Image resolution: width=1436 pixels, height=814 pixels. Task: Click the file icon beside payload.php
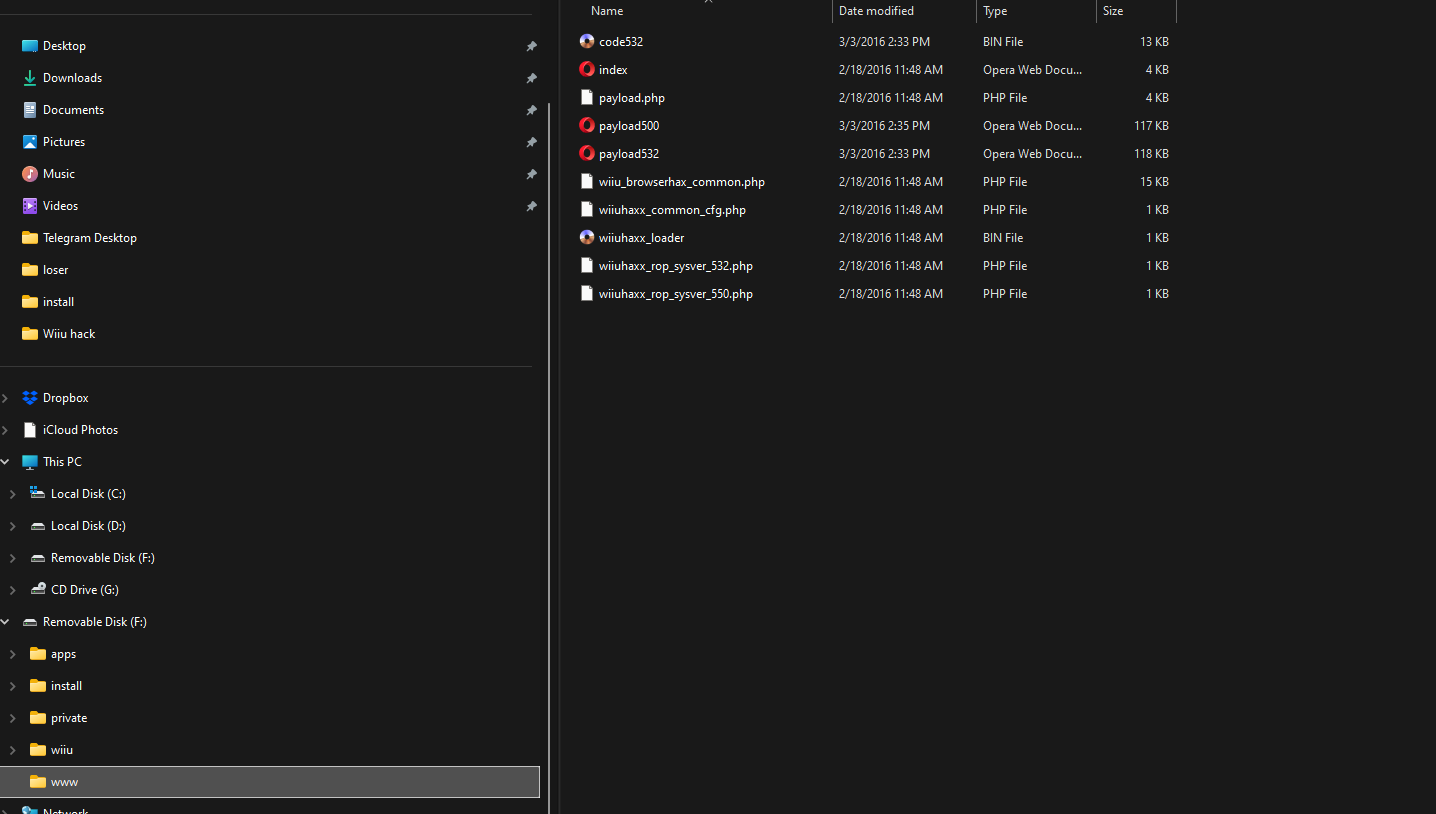click(x=587, y=98)
